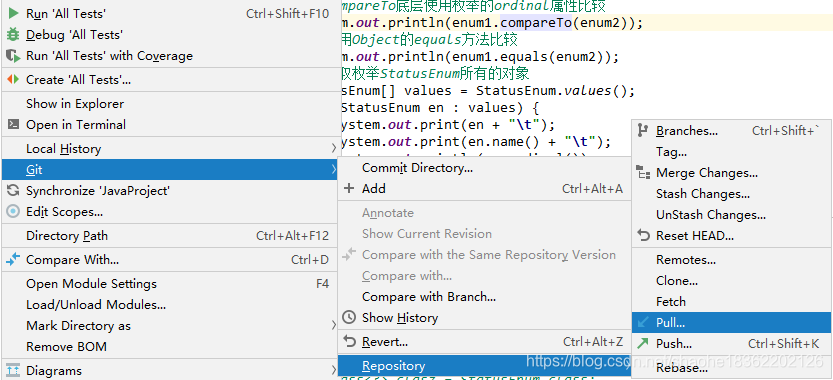
Task: Click the Edit Scopes circle icon
Action: (13, 212)
